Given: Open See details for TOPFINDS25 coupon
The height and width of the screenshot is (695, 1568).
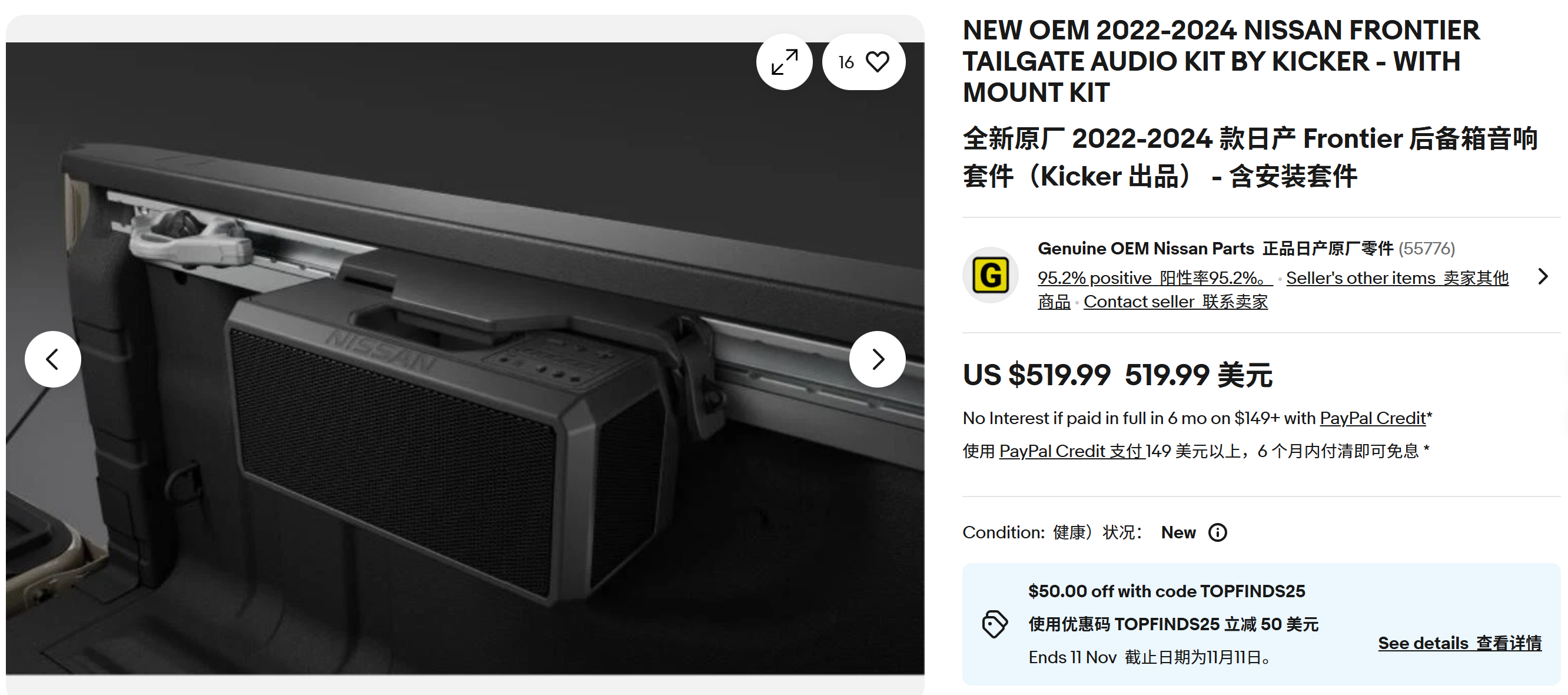Looking at the screenshot, I should 1460,643.
